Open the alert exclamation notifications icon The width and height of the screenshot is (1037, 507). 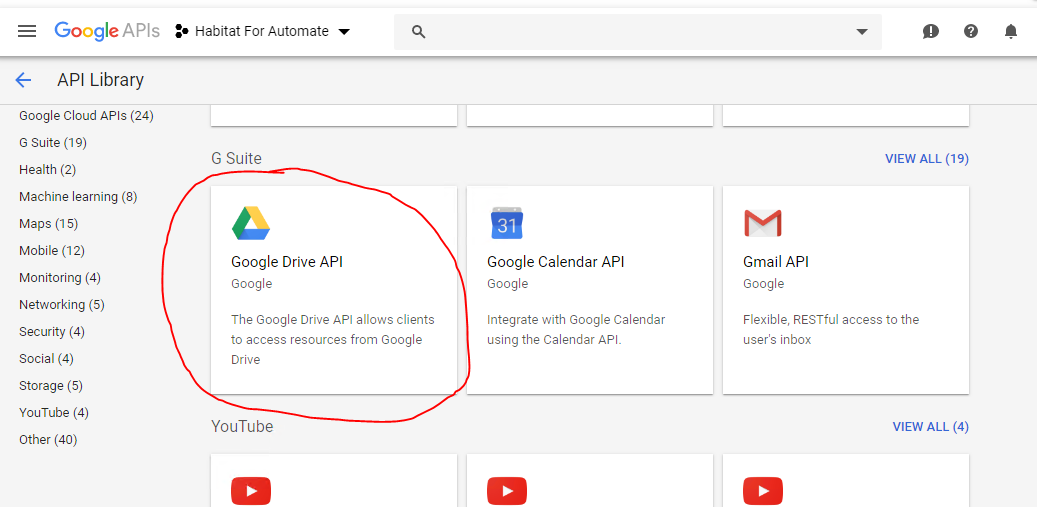tap(931, 31)
